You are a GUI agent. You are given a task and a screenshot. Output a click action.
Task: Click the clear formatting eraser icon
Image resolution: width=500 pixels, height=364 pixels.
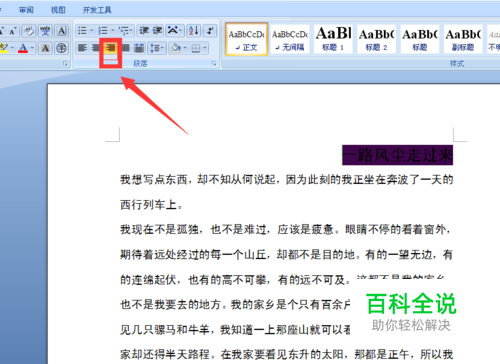click(29, 31)
